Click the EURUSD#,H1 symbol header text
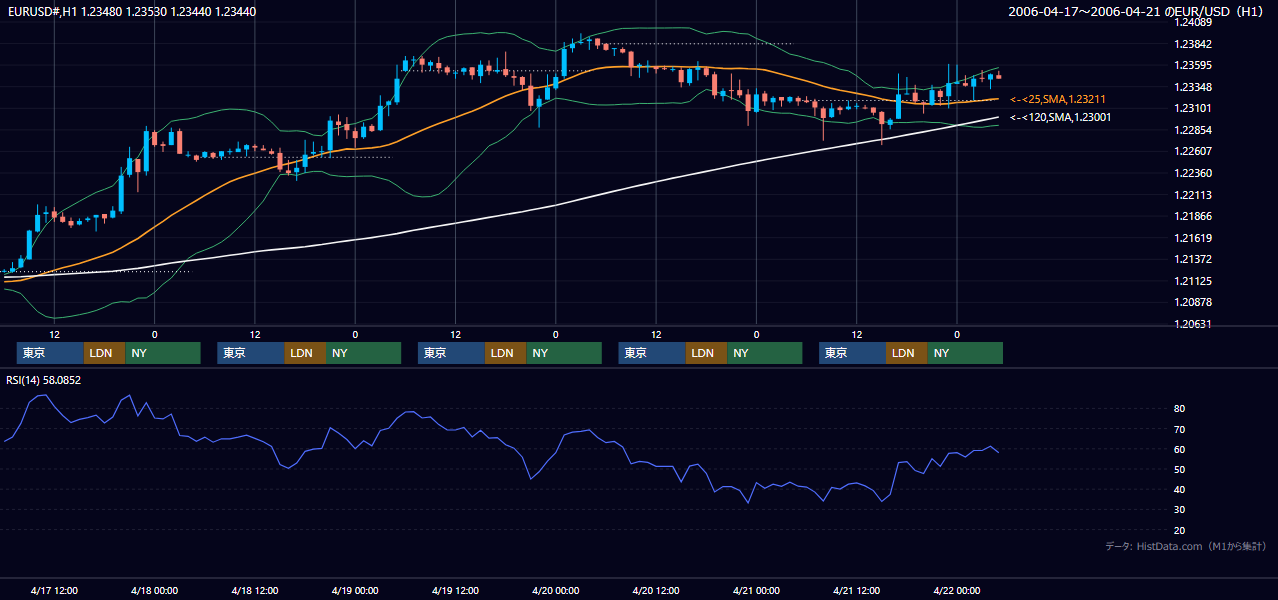 coord(40,12)
